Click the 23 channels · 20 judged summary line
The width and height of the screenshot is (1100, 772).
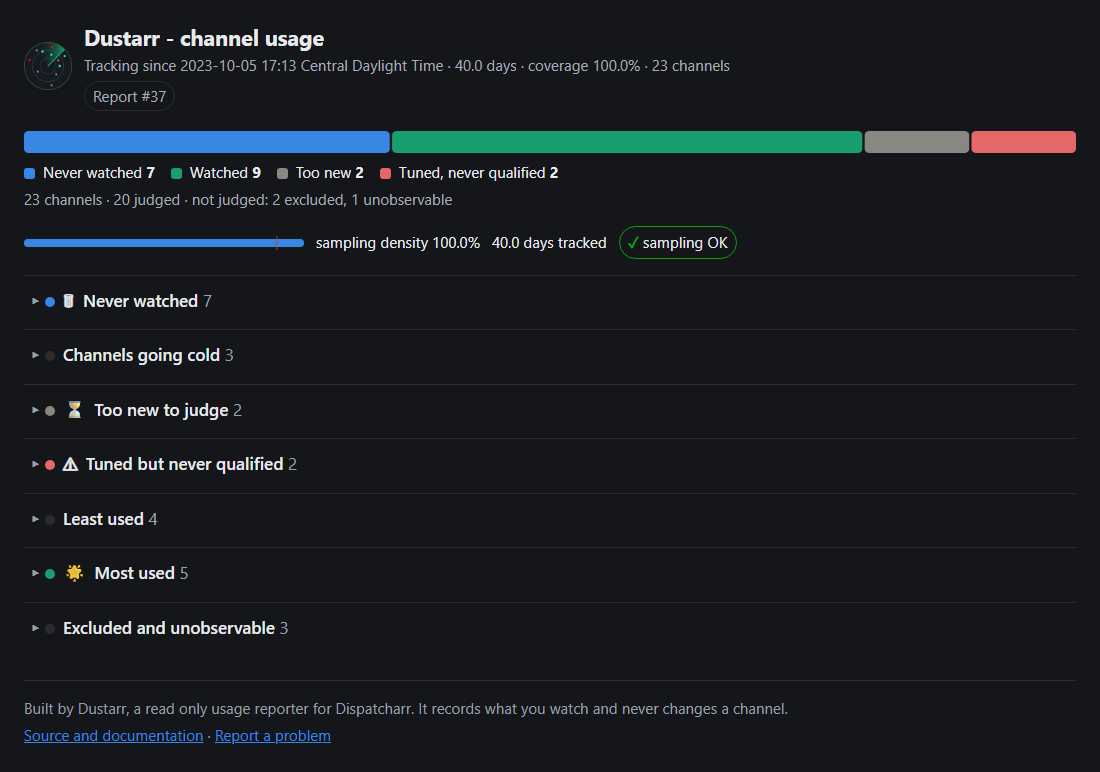click(238, 200)
